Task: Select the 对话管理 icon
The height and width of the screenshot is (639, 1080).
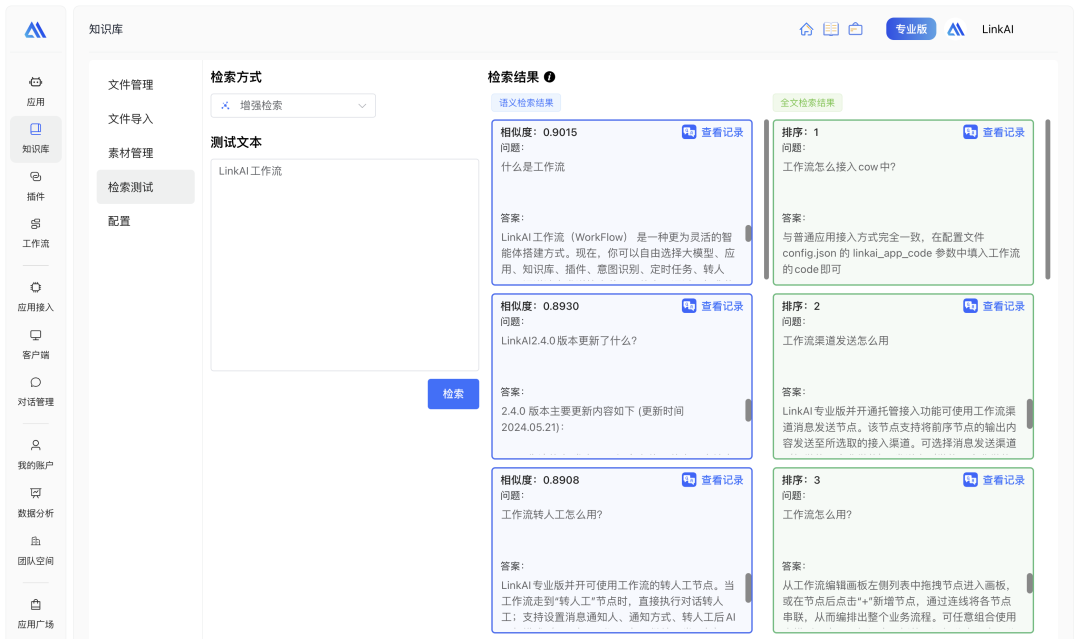Action: [x=35, y=390]
